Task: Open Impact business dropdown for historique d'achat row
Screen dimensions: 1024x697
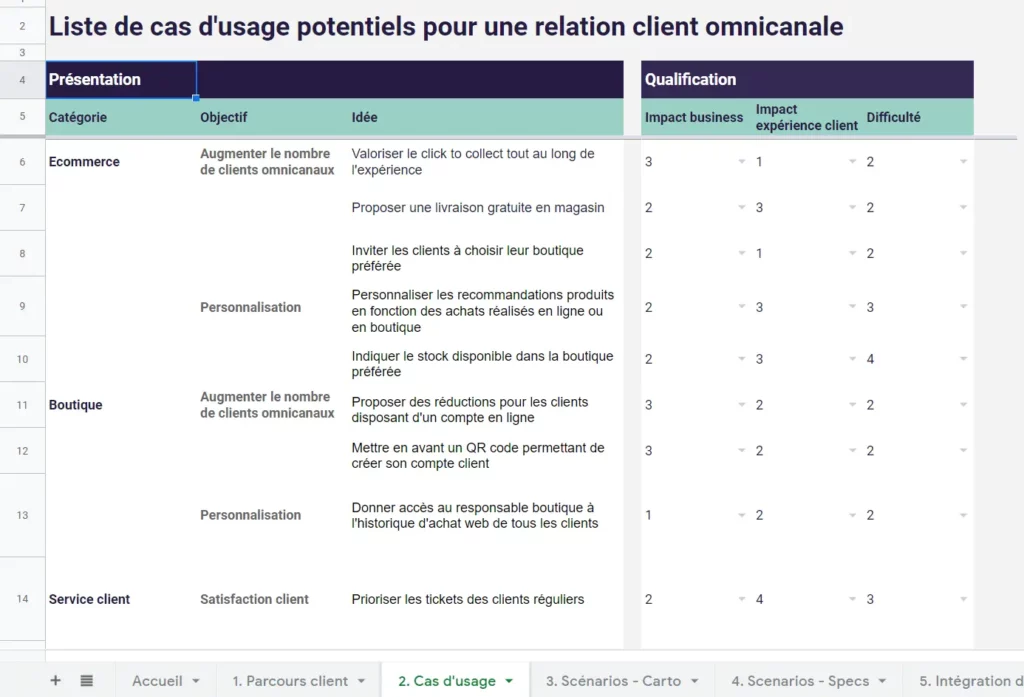Action: point(741,515)
